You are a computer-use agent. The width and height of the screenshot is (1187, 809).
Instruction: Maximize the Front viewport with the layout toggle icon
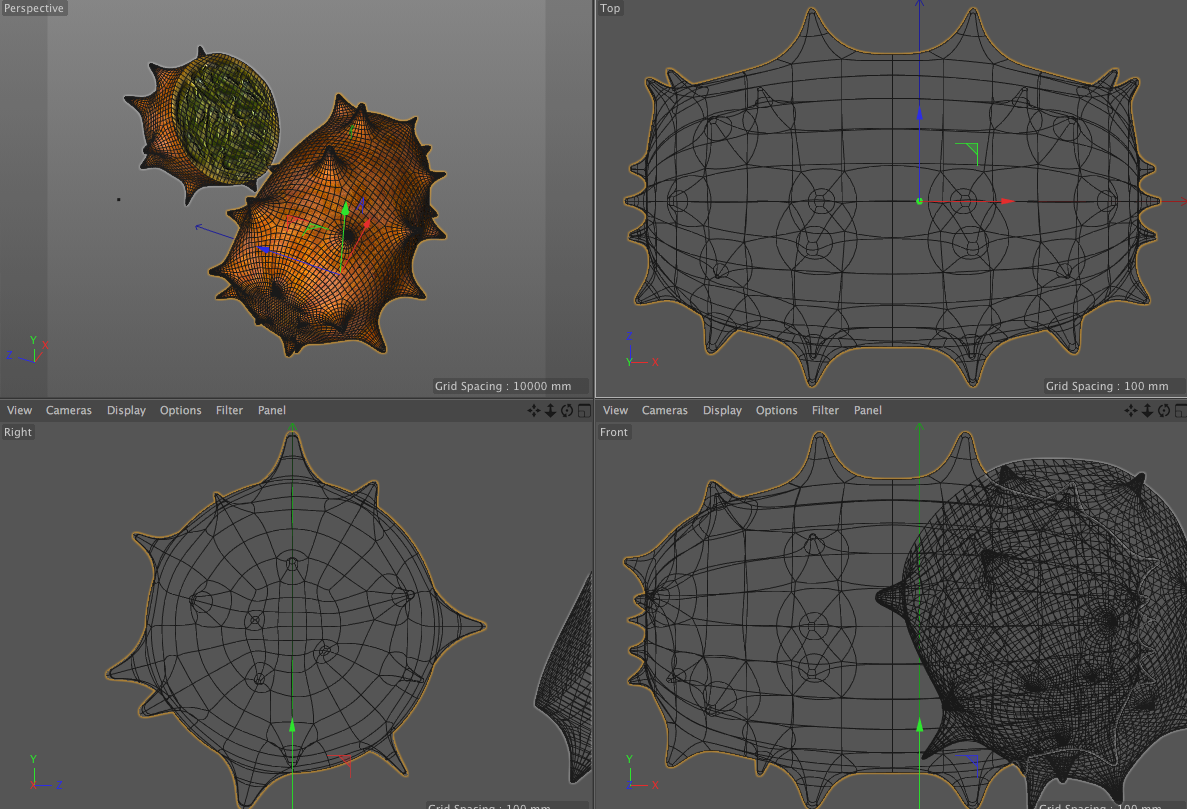(1180, 410)
